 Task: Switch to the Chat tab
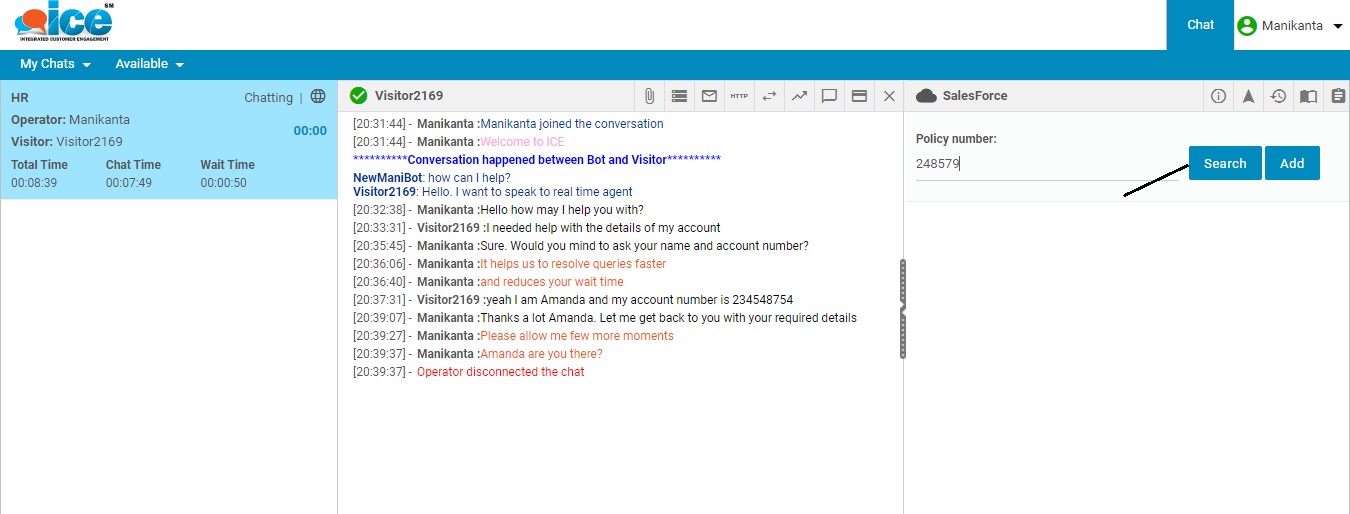pos(1200,25)
